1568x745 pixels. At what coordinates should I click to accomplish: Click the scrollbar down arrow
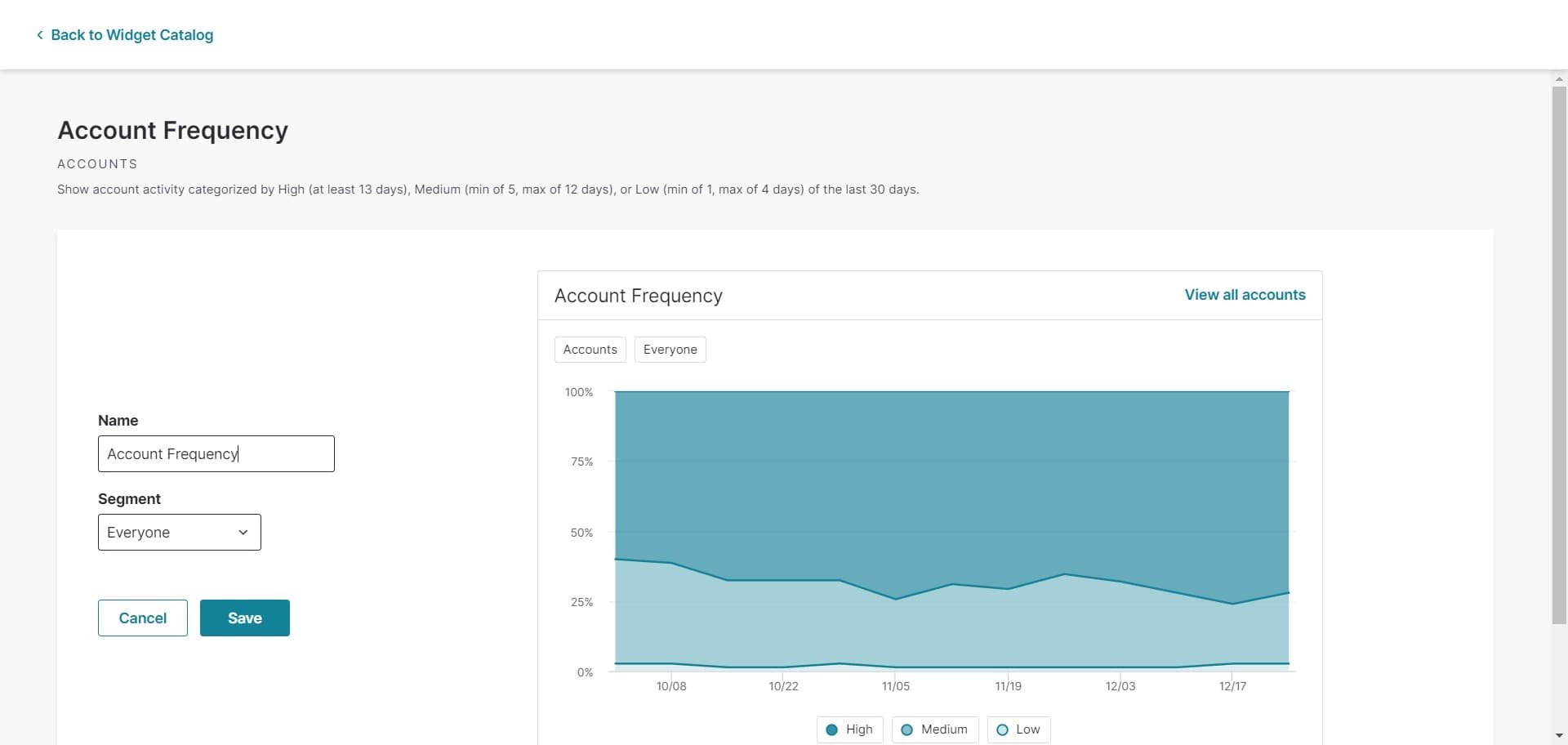pyautogui.click(x=1559, y=737)
